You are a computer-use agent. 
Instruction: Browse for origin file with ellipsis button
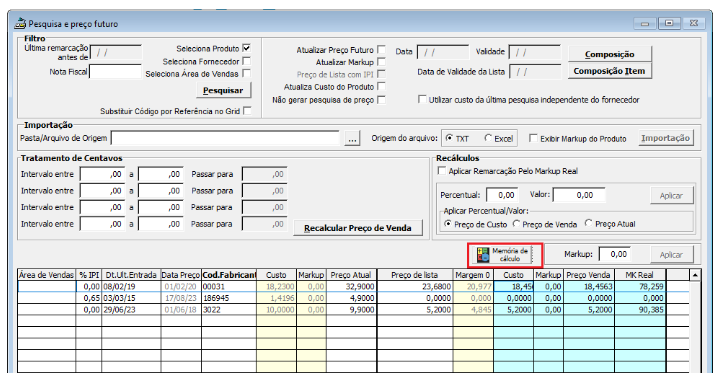tap(352, 138)
